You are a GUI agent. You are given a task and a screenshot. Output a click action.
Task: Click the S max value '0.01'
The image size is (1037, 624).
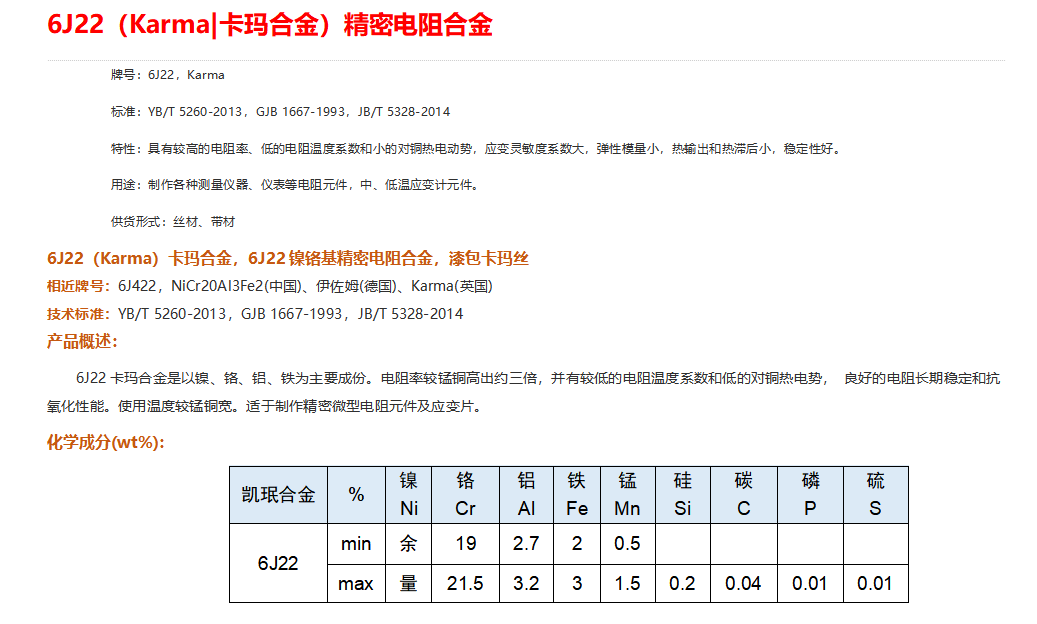[876, 584]
